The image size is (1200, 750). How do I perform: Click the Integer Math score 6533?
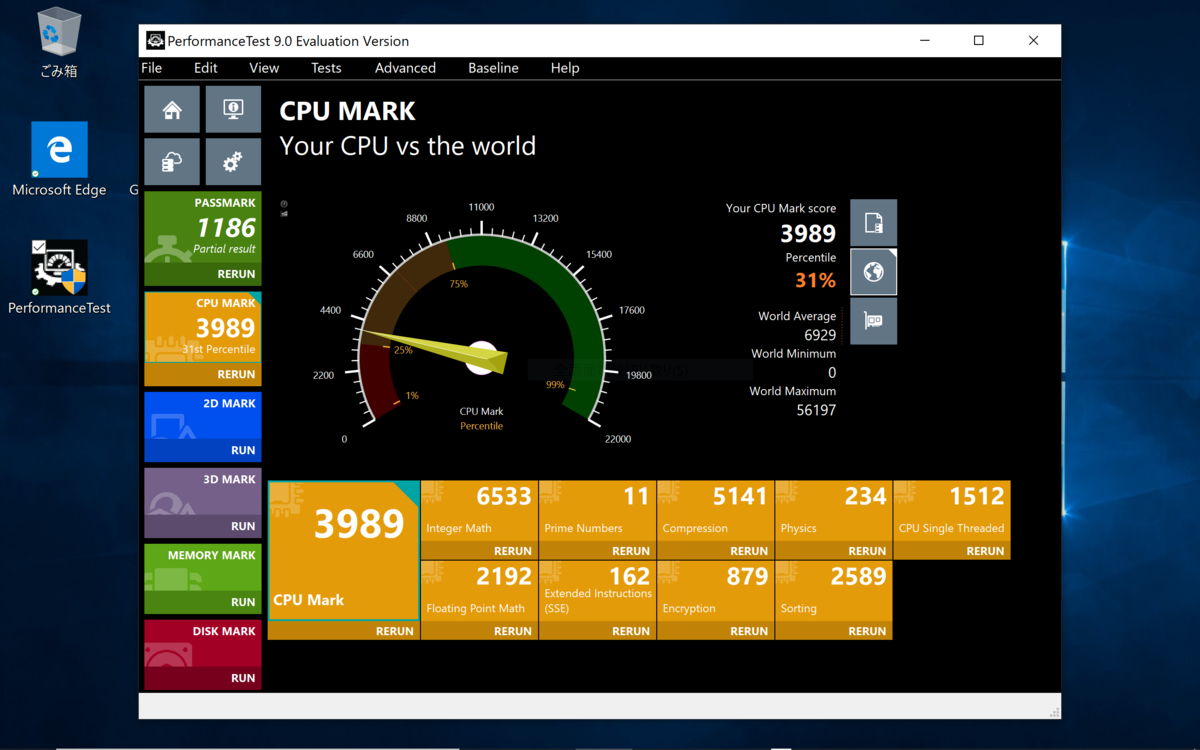504,497
